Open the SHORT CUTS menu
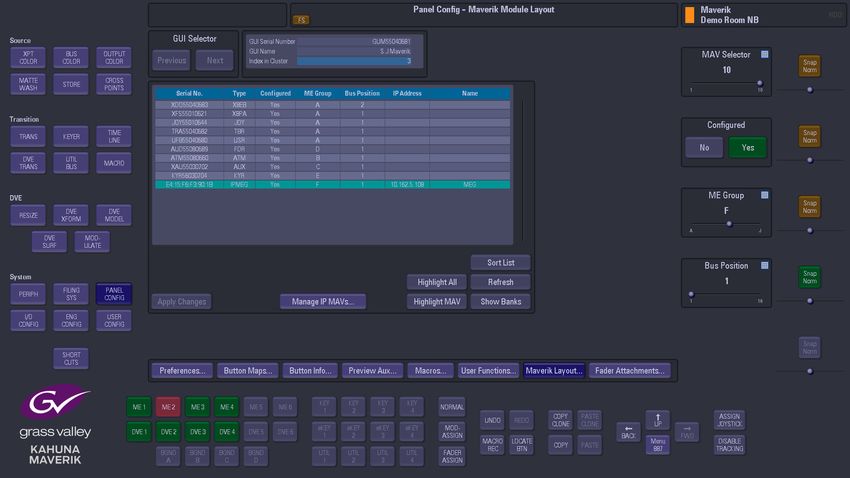Screen dimensions: 850x478 (71, 359)
